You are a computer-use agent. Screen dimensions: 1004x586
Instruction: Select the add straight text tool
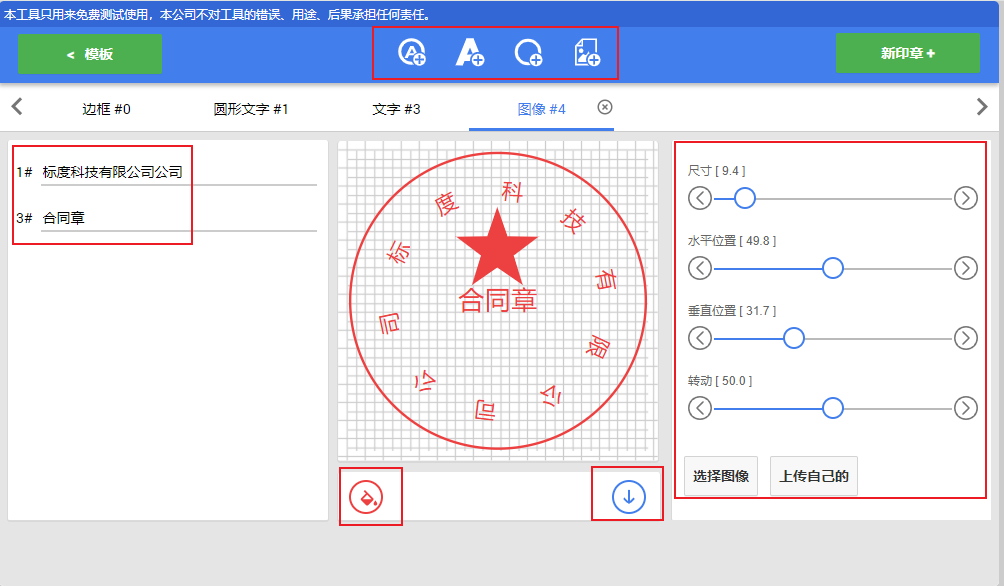coord(470,53)
